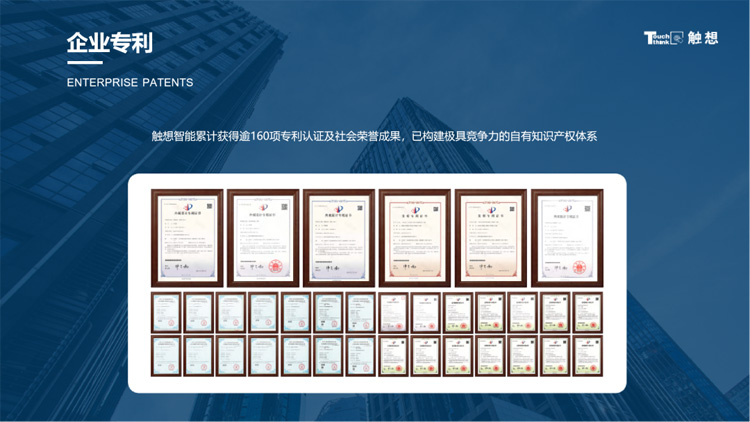
Task: Select the fourth large pink-bordered certificate
Action: coord(415,237)
